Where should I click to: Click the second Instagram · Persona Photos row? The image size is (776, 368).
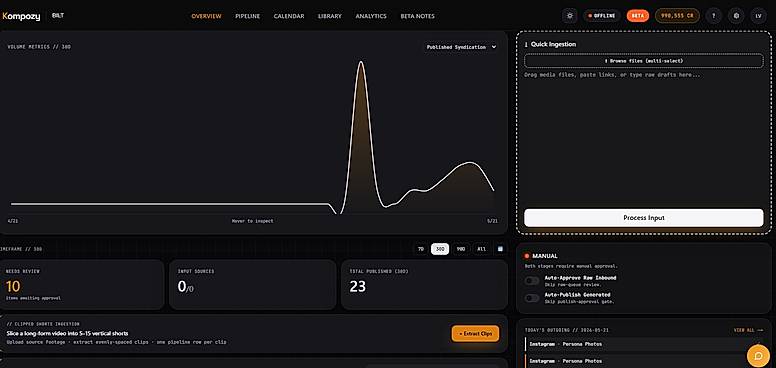pyautogui.click(x=643, y=361)
